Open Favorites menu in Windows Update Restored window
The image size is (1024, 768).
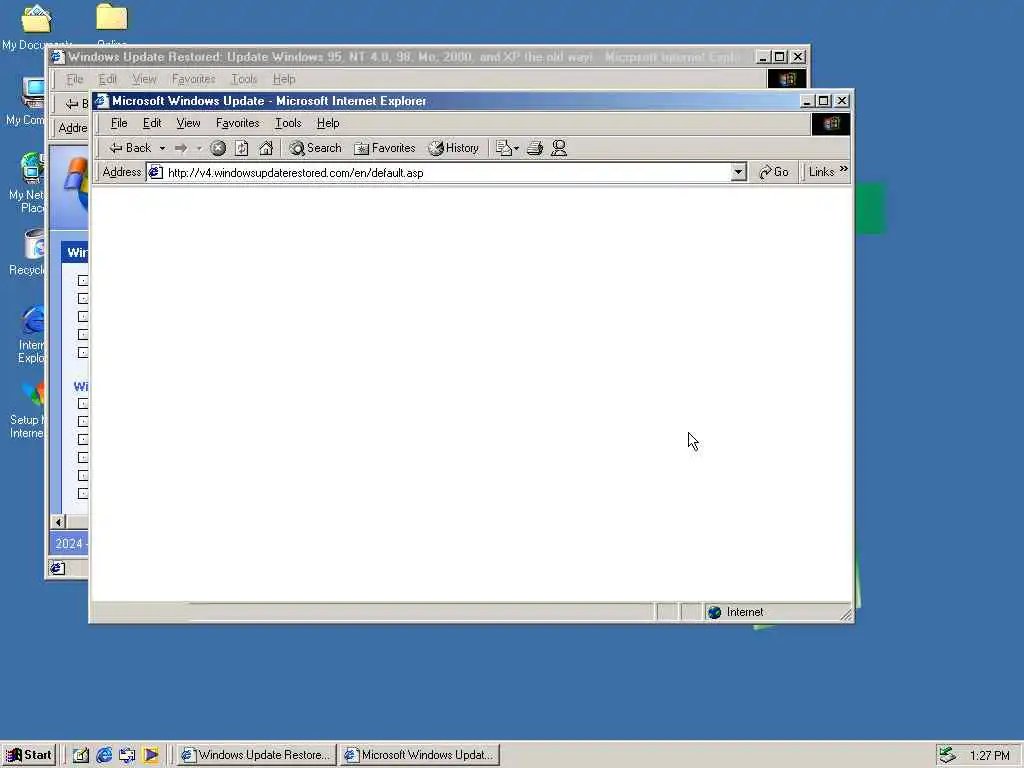[193, 79]
